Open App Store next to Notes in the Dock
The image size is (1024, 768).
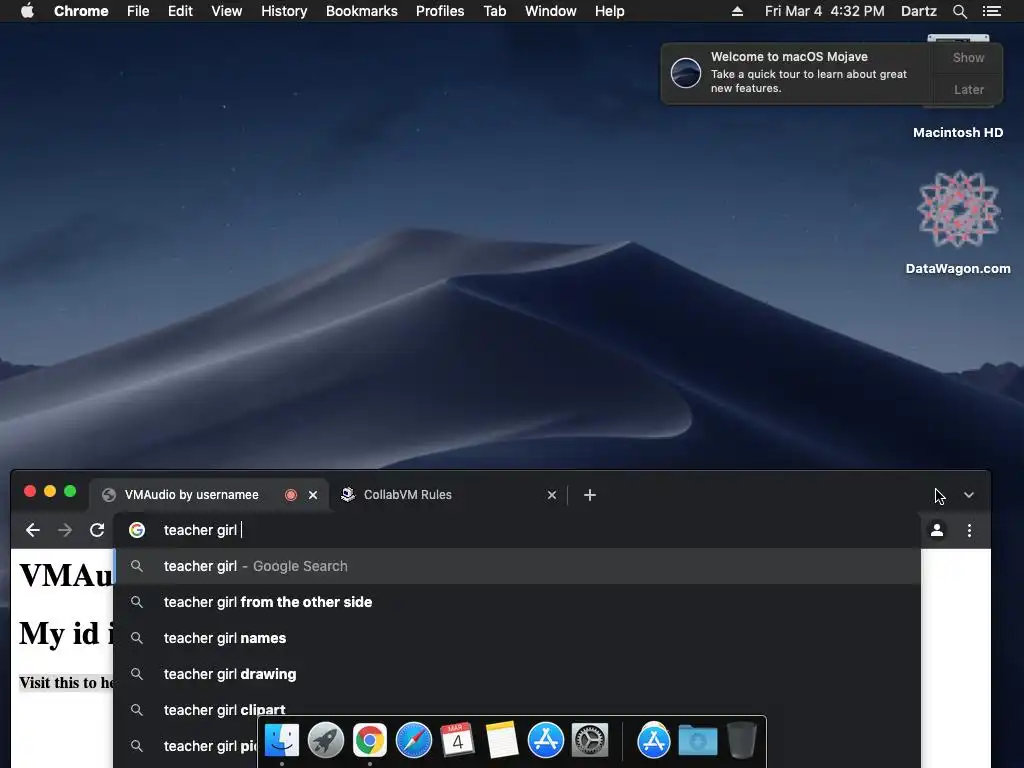tap(545, 741)
